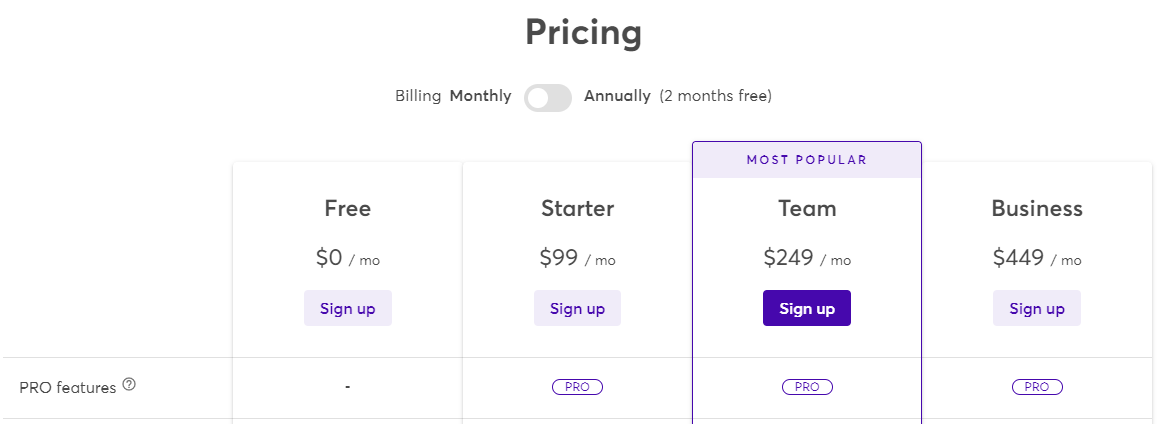Screen dimensions: 1161x424
Task: Sign up for the Team plan
Action: 807,309
